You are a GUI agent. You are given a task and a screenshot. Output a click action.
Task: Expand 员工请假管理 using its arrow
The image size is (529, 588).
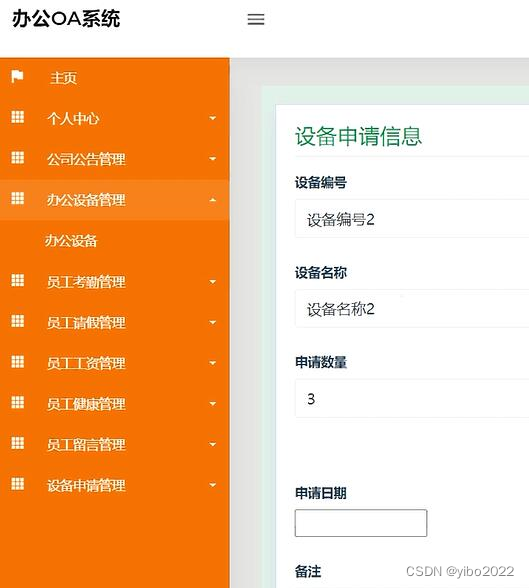click(213, 322)
